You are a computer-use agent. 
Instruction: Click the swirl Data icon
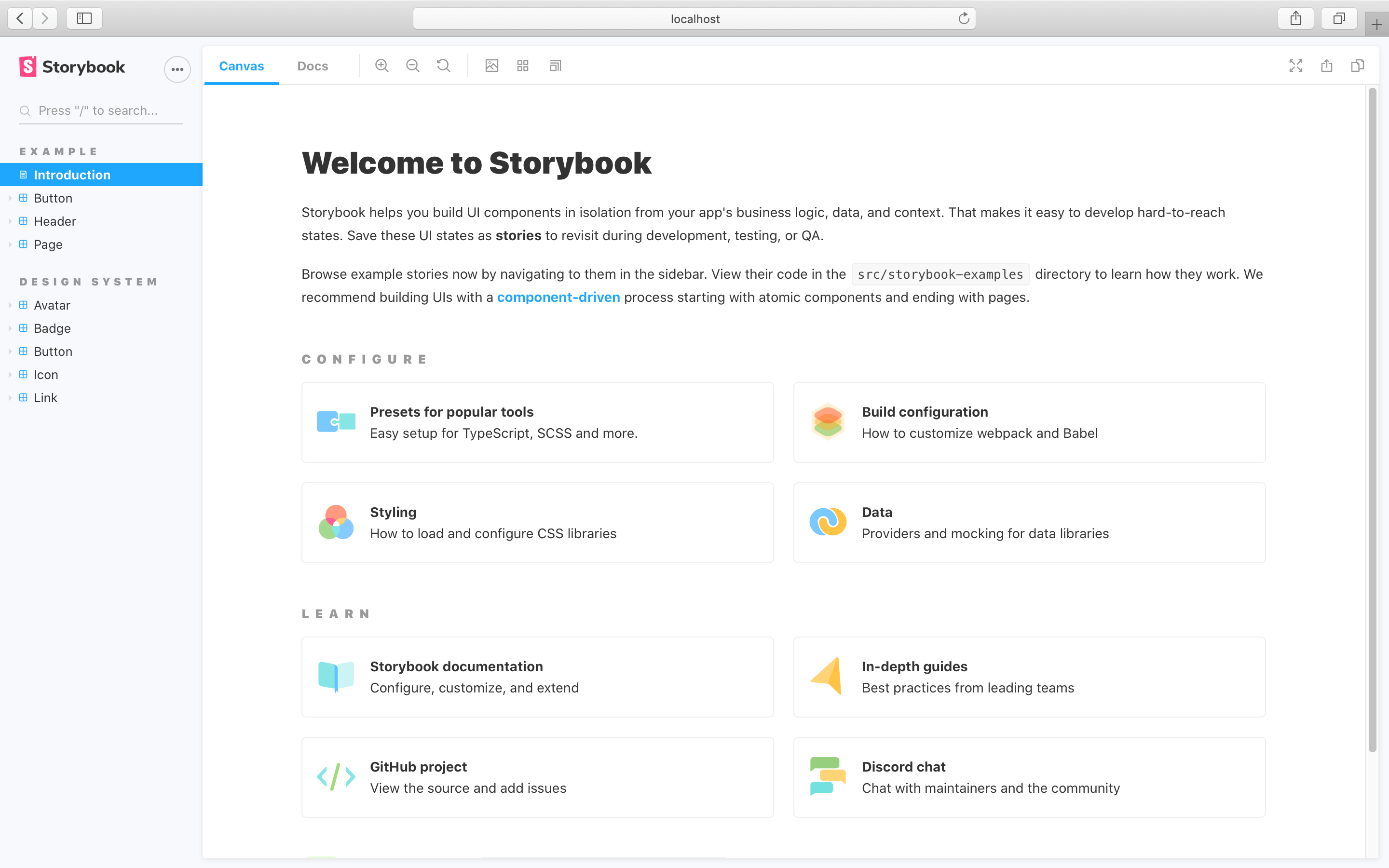tap(828, 522)
